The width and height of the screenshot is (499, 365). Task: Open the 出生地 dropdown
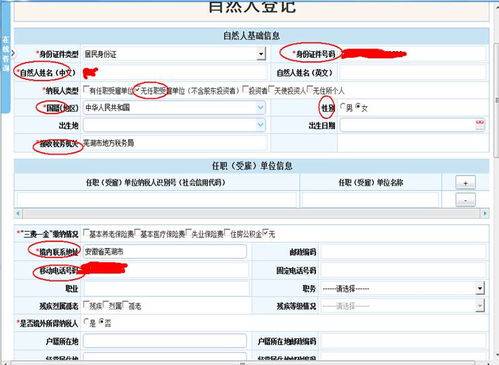pos(261,125)
